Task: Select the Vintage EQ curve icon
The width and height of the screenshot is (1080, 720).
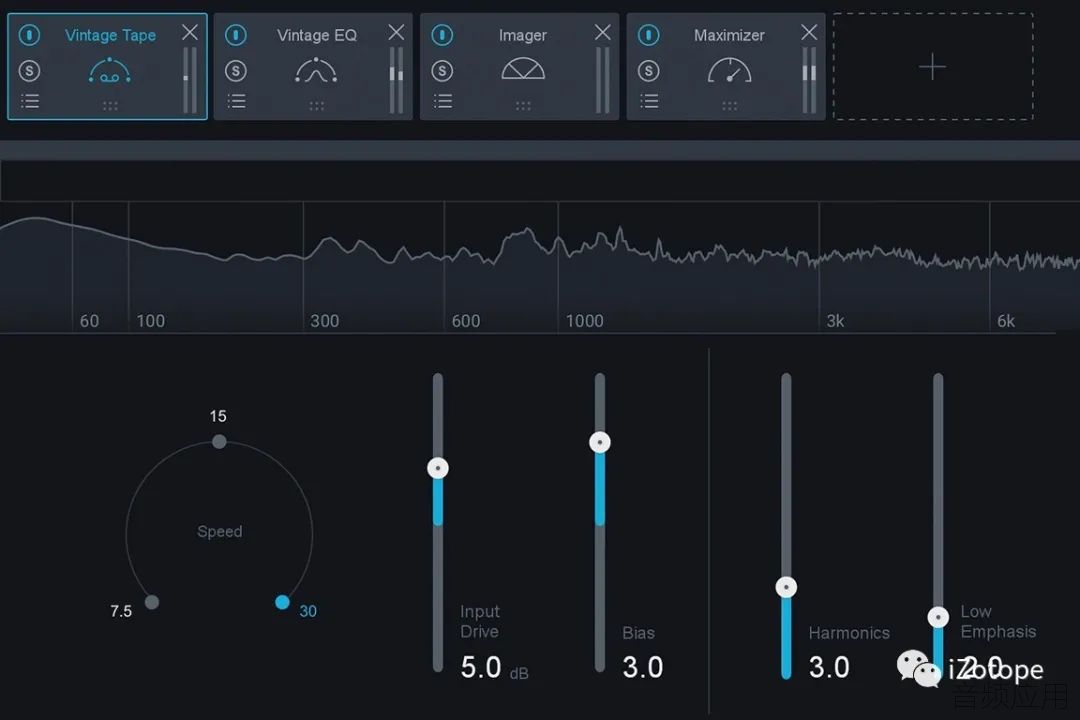Action: (316, 71)
